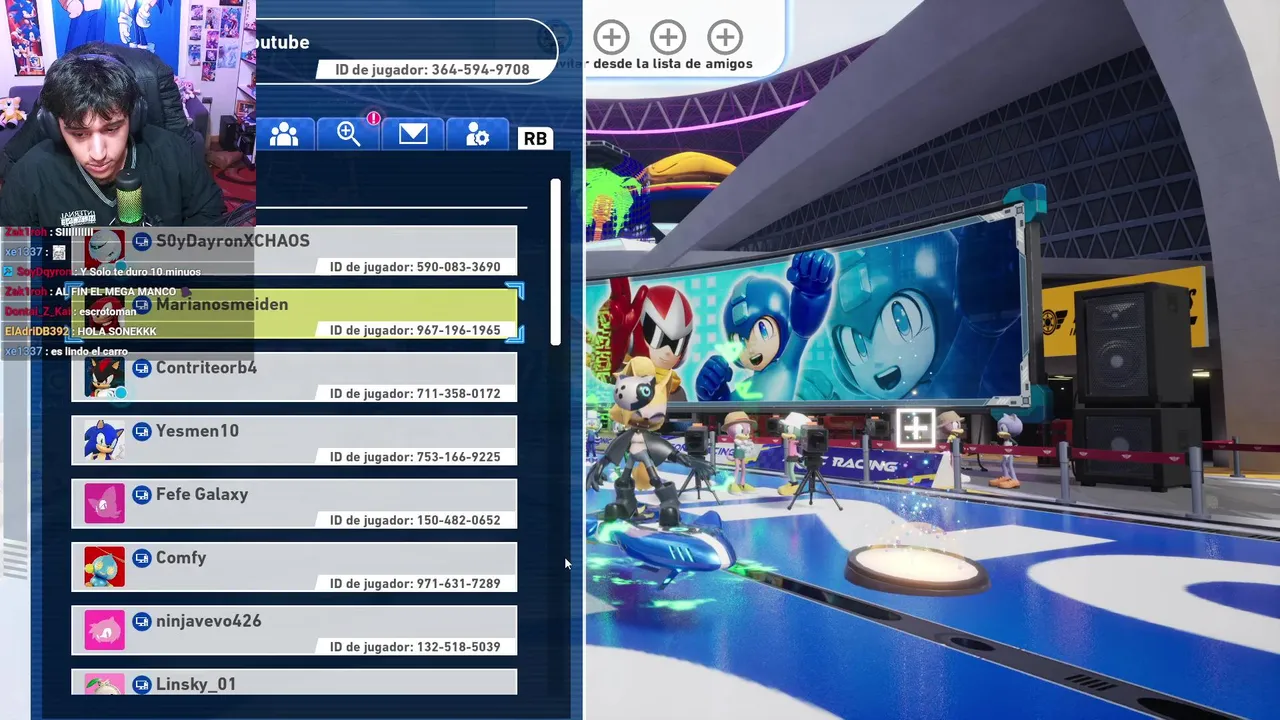Click Fefe Galaxy's pink avatar
Screen dimensions: 1280x720
point(105,504)
